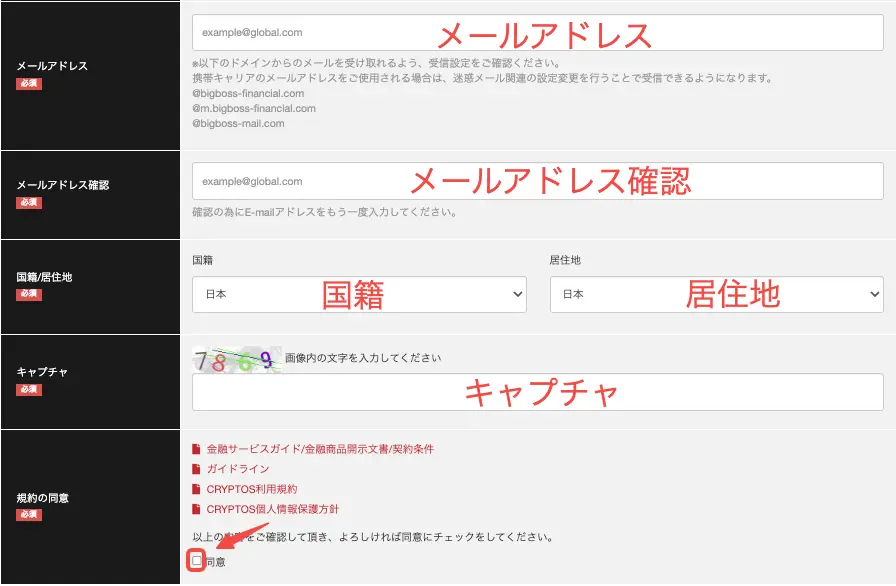Open 金融サービスガイド/金融商品開示文書/契約条件 link
Viewport: 896px width, 586px height.
(320, 449)
